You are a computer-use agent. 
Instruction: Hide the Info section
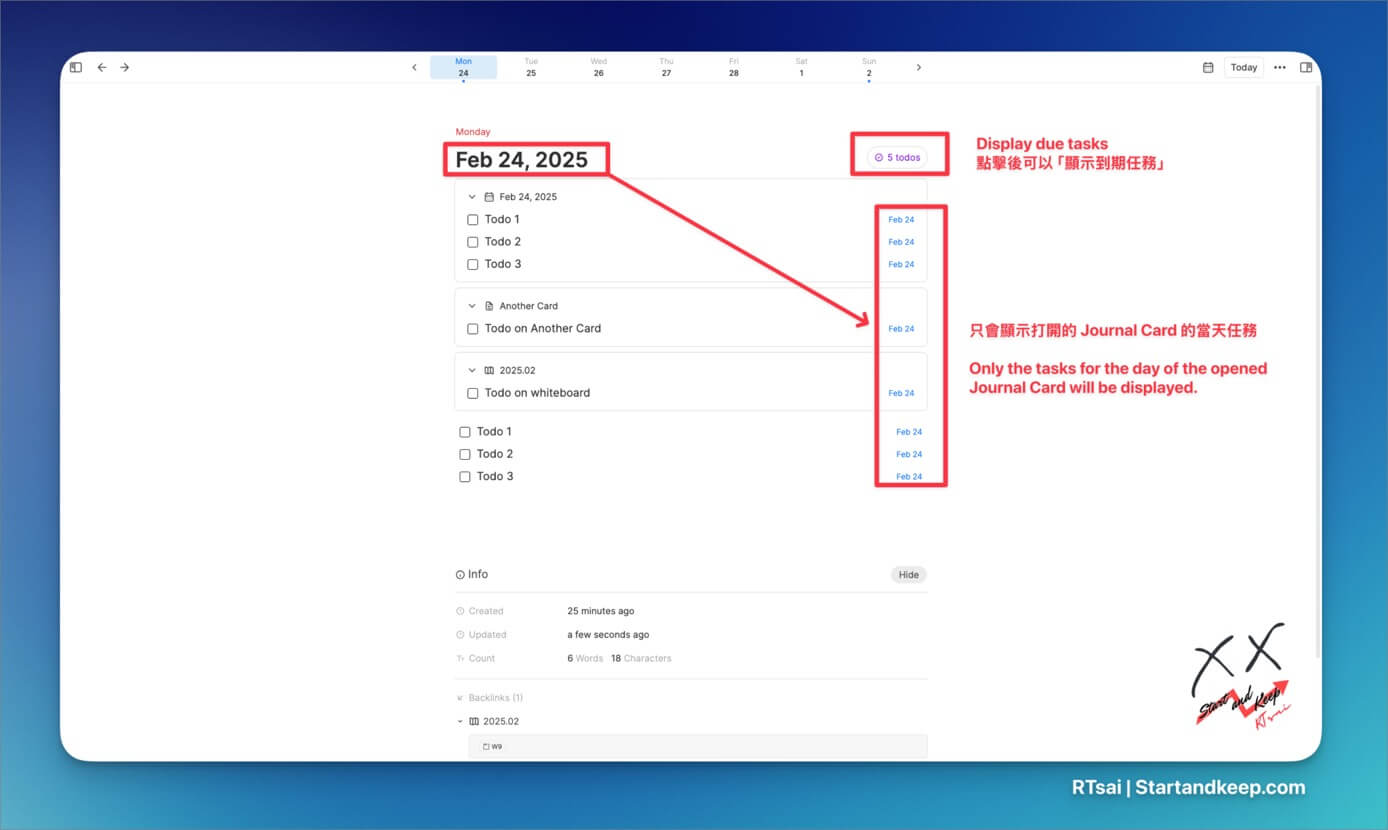pyautogui.click(x=908, y=574)
